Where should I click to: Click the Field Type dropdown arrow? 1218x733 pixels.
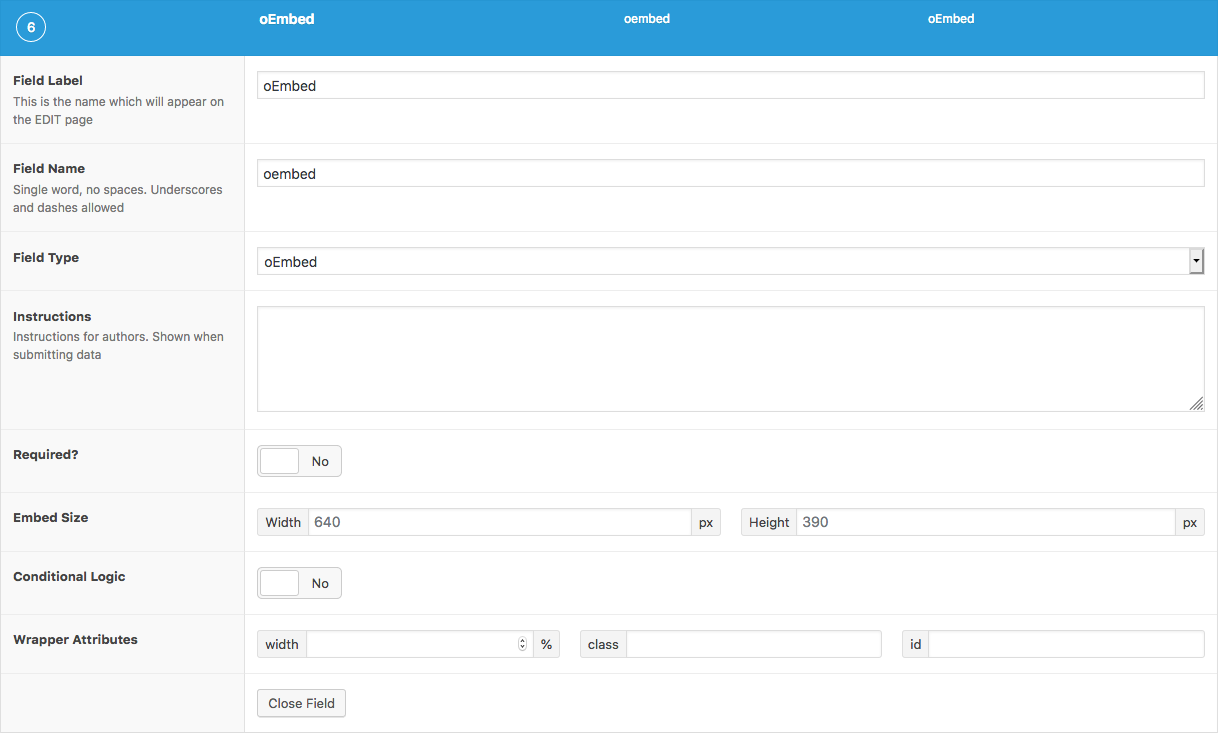coord(1196,262)
